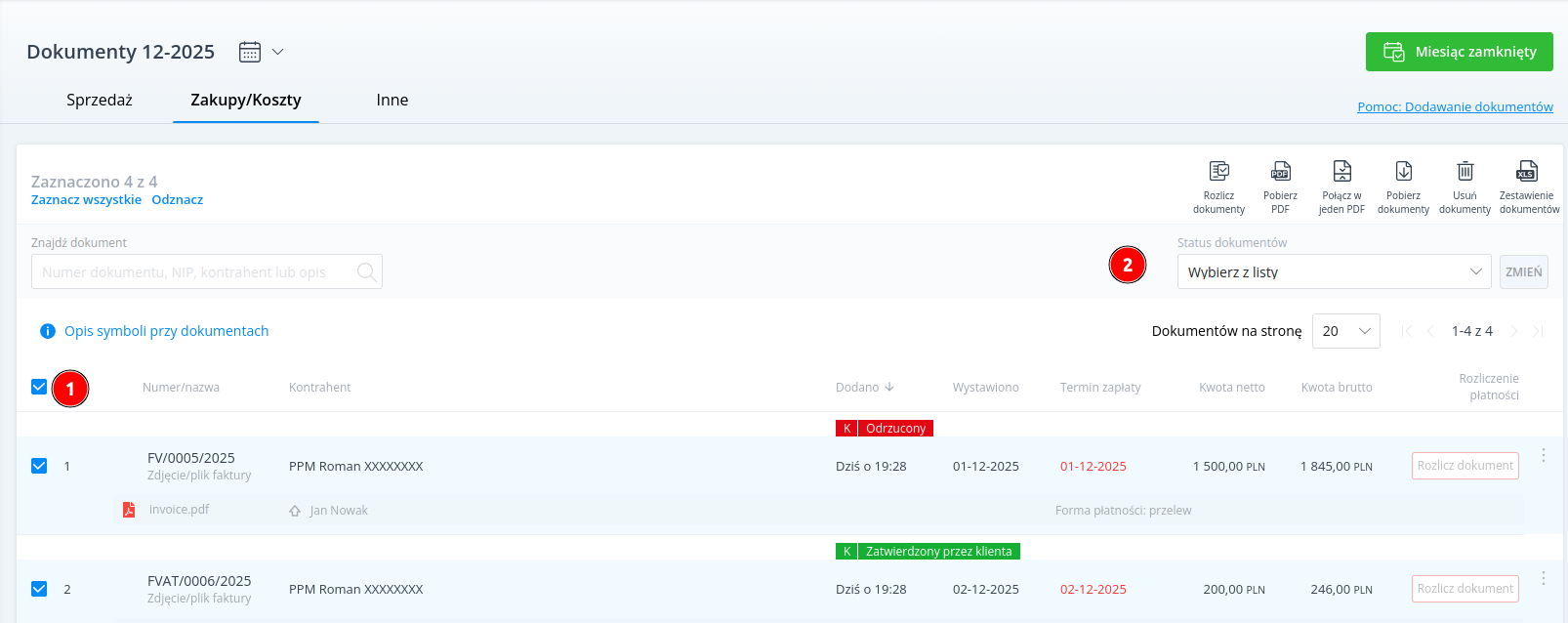Open the calendar month picker icon
The width and height of the screenshot is (1568, 623).
tap(250, 52)
